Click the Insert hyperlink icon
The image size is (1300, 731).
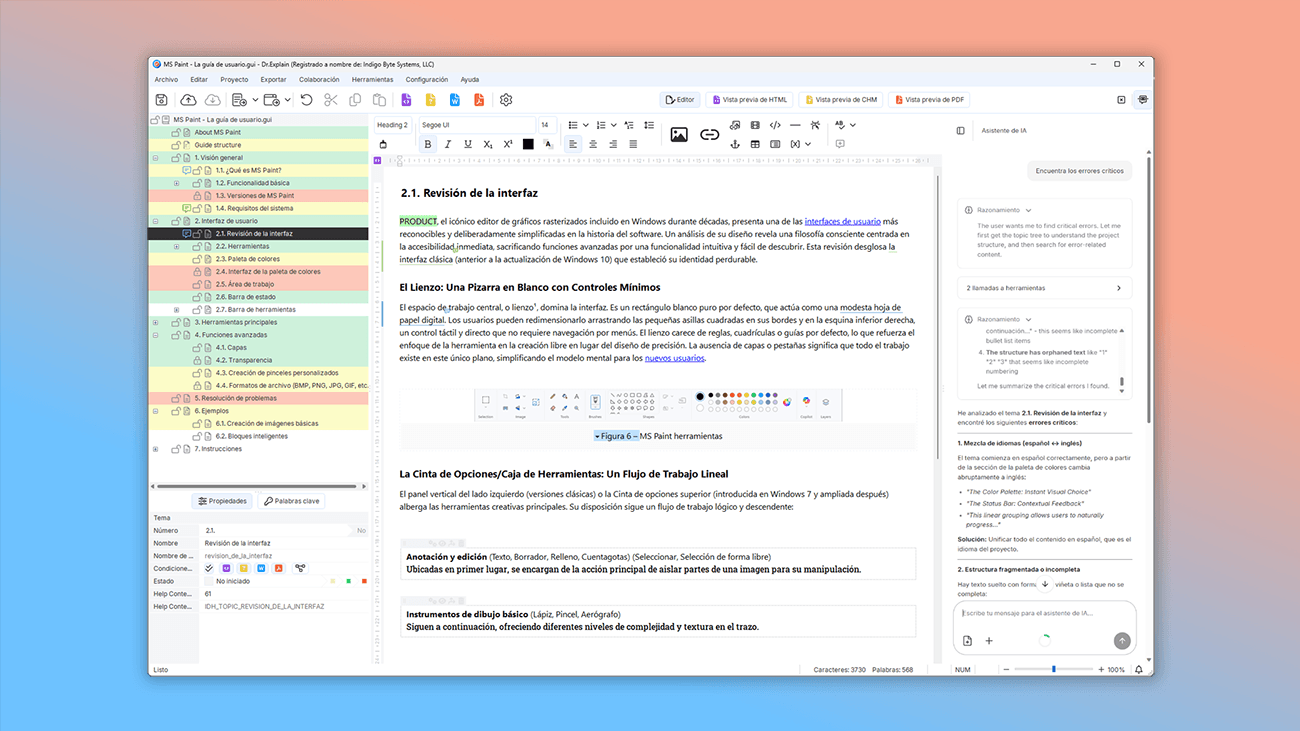pyautogui.click(x=709, y=135)
